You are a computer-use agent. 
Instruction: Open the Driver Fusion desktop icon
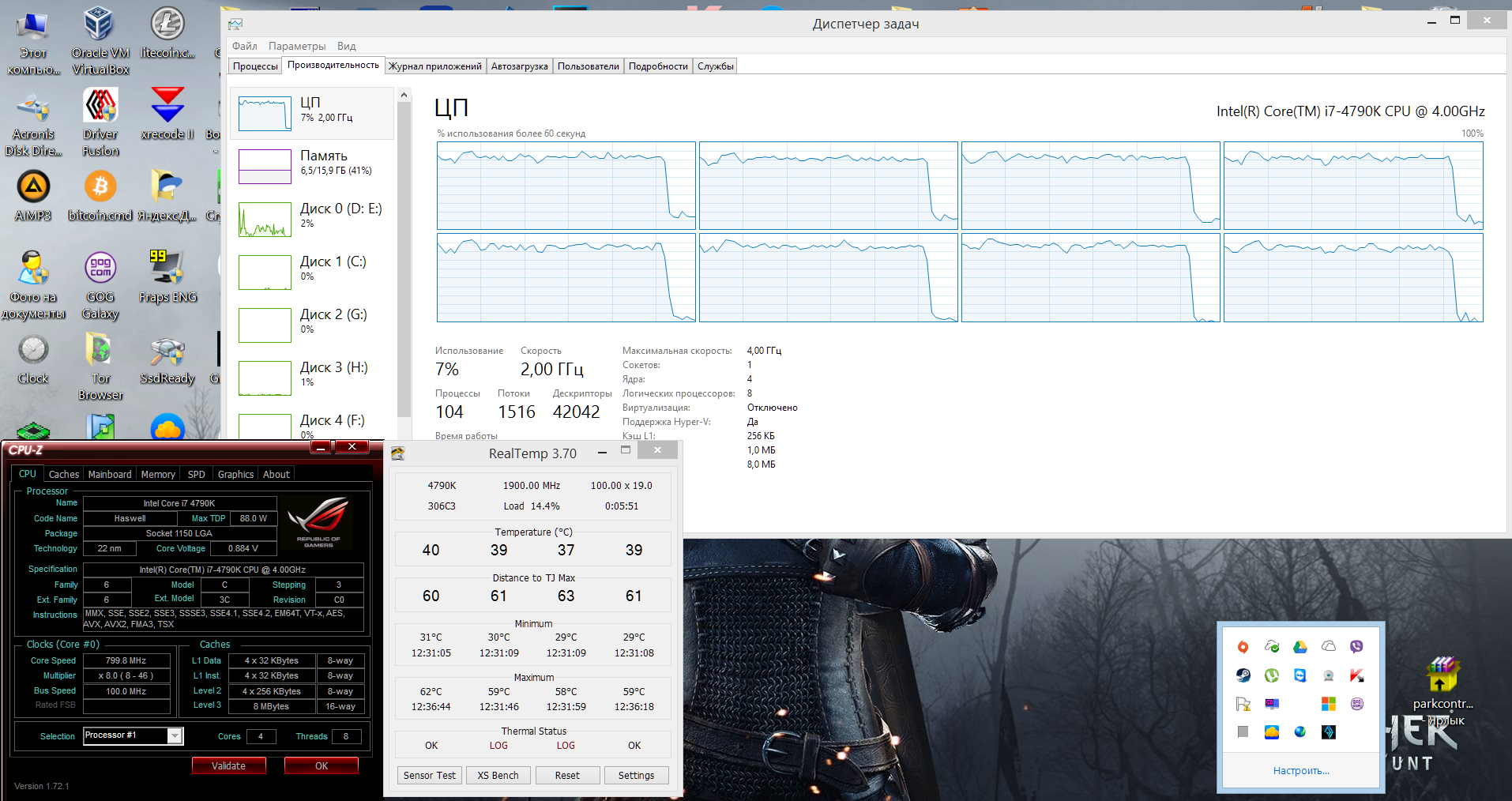(100, 122)
